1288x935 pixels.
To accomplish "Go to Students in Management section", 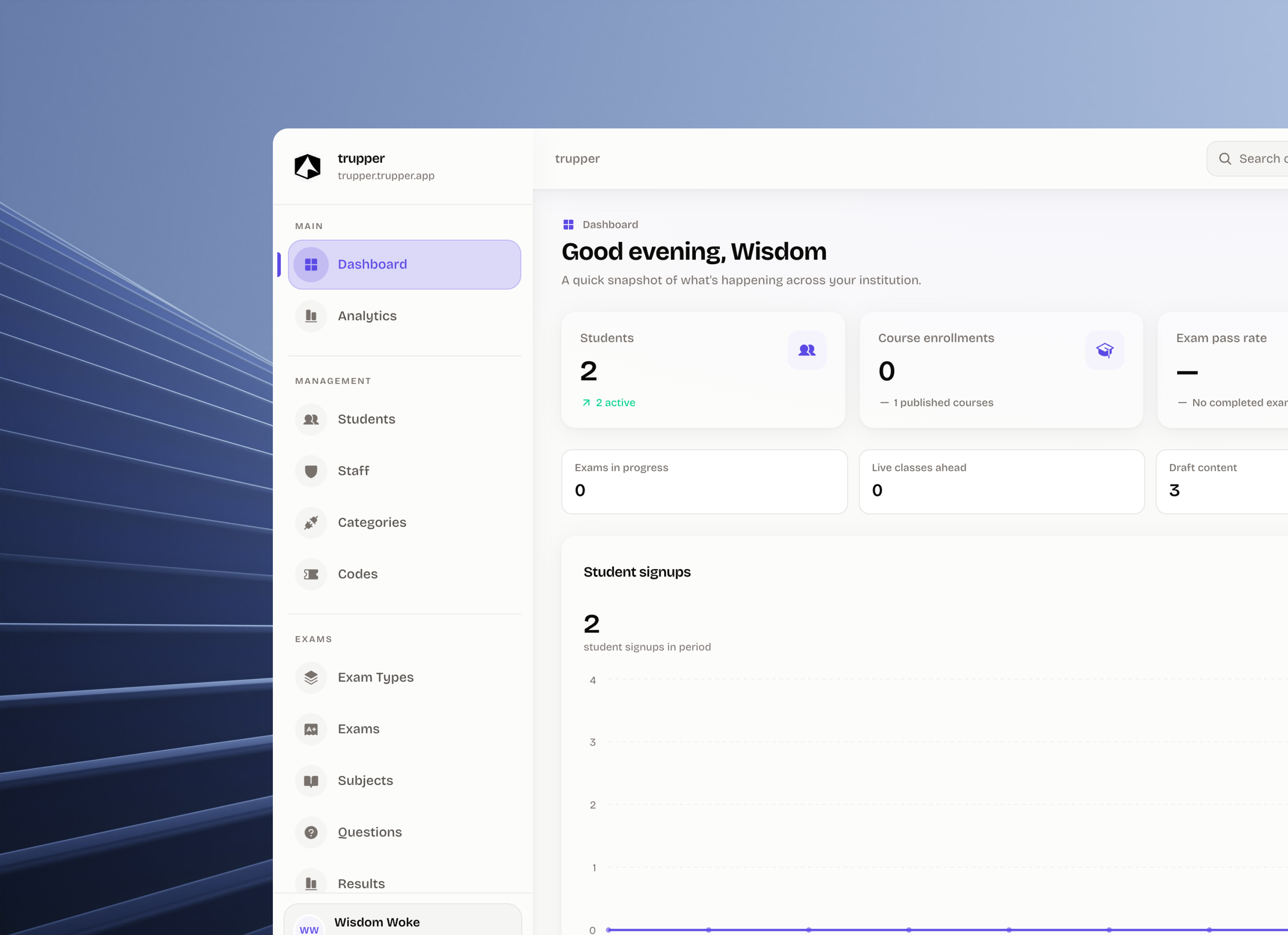I will click(x=404, y=419).
